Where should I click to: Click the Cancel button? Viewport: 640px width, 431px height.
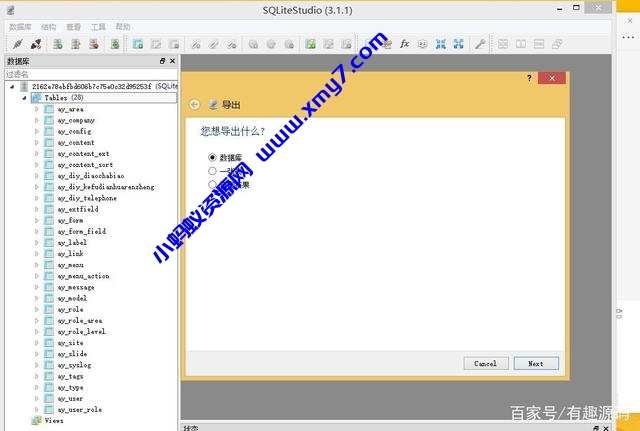[x=486, y=363]
